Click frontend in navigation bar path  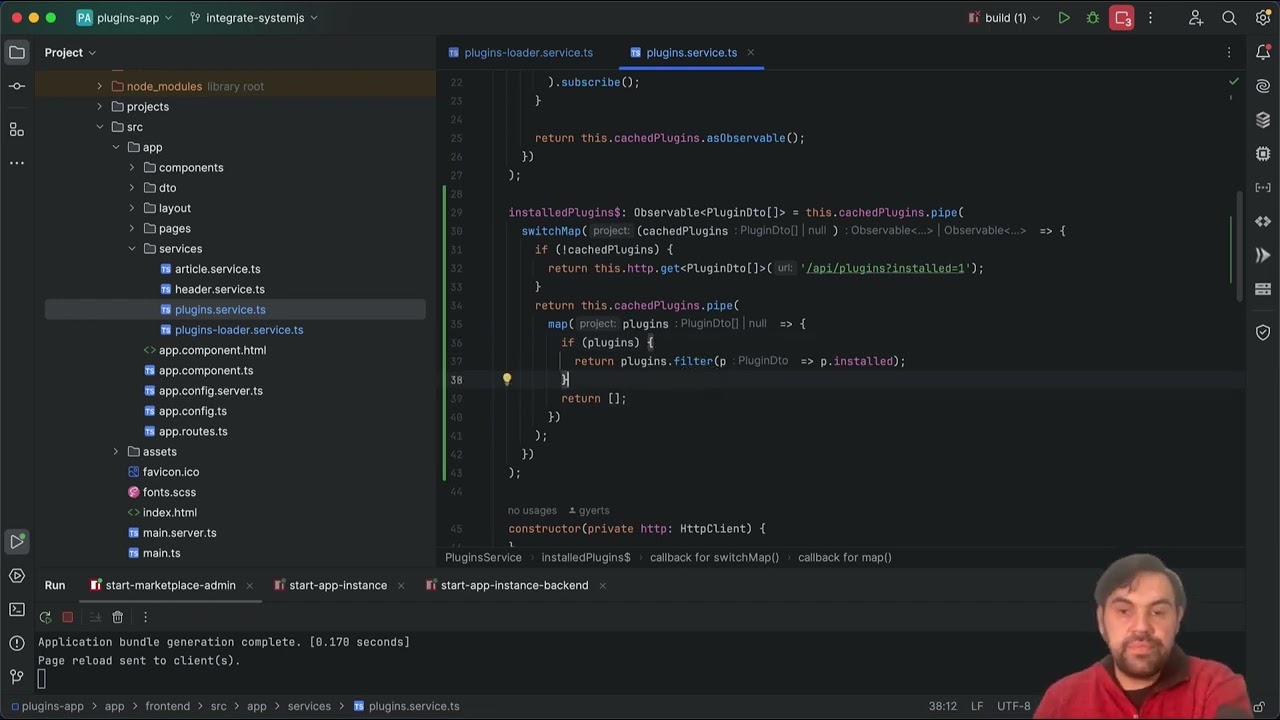[x=167, y=706]
